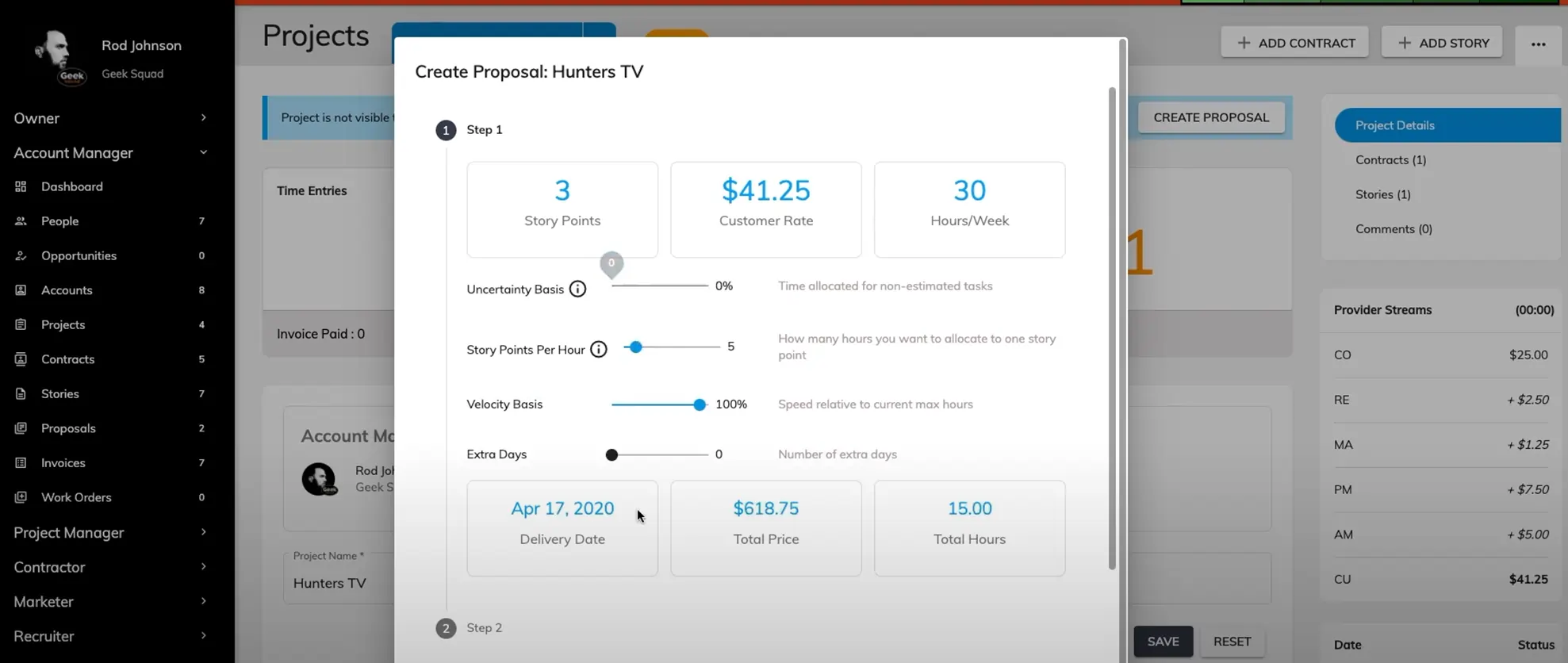Screen dimensions: 1568x663
Task: Switch to the Contracts (1) tab
Action: pos(1390,159)
